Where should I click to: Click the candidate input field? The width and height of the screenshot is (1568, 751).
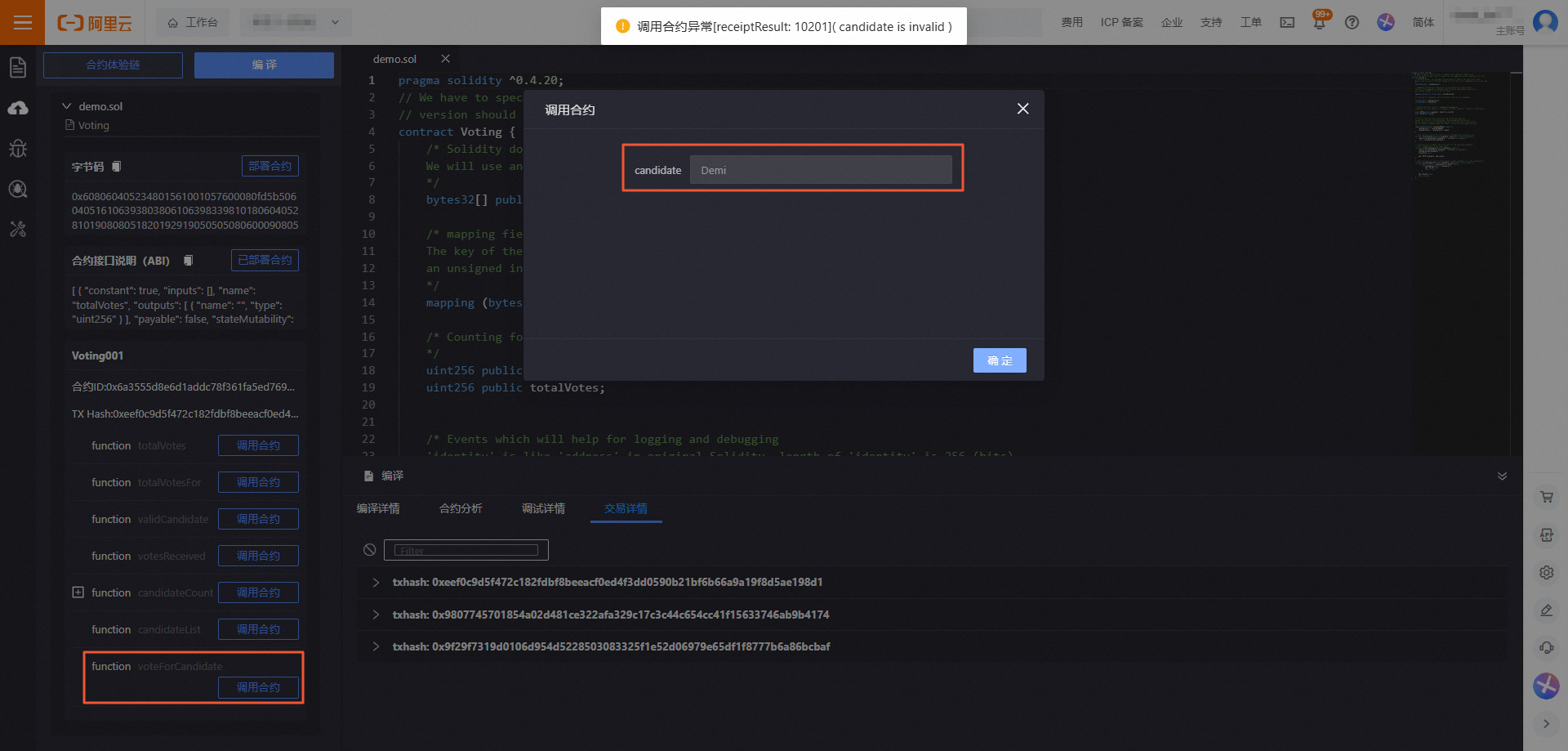tap(821, 170)
